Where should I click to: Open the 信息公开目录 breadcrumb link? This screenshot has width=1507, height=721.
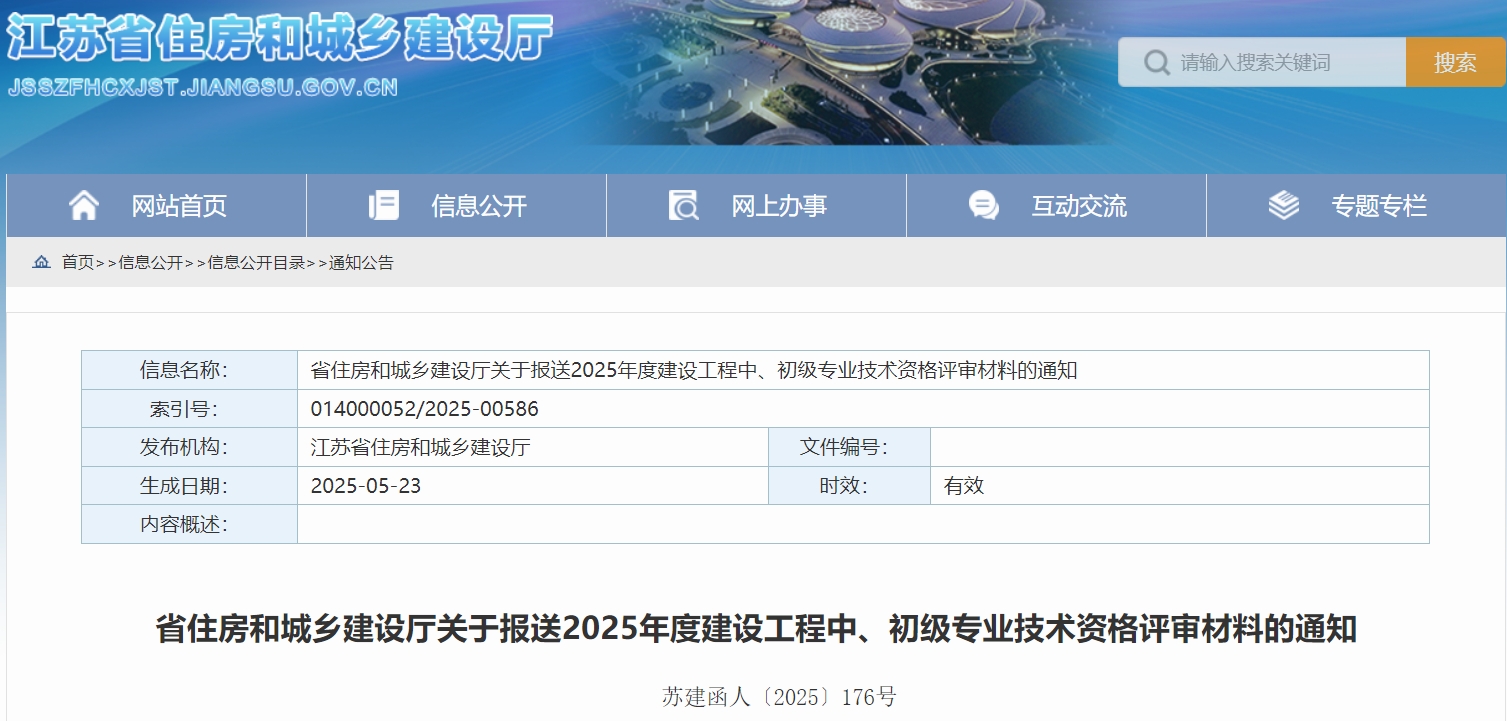pyautogui.click(x=256, y=263)
